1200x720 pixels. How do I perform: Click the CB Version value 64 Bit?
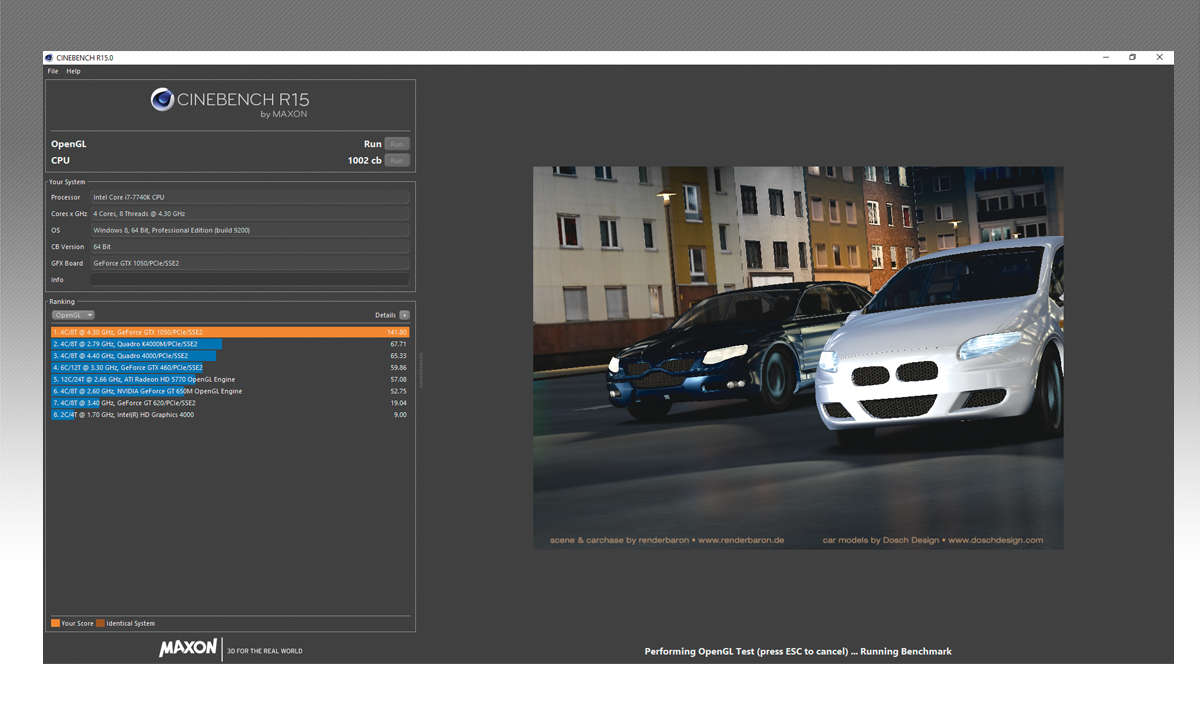250,247
